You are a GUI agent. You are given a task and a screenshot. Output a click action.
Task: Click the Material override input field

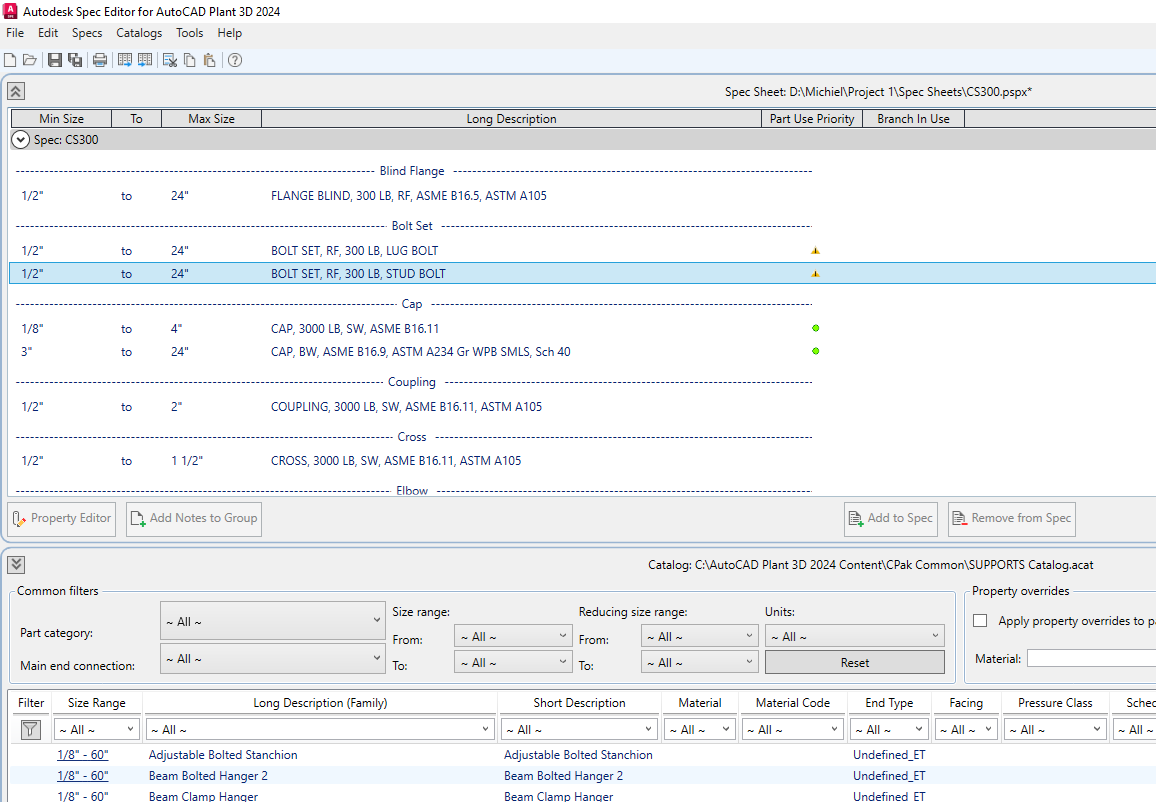[x=1091, y=658]
